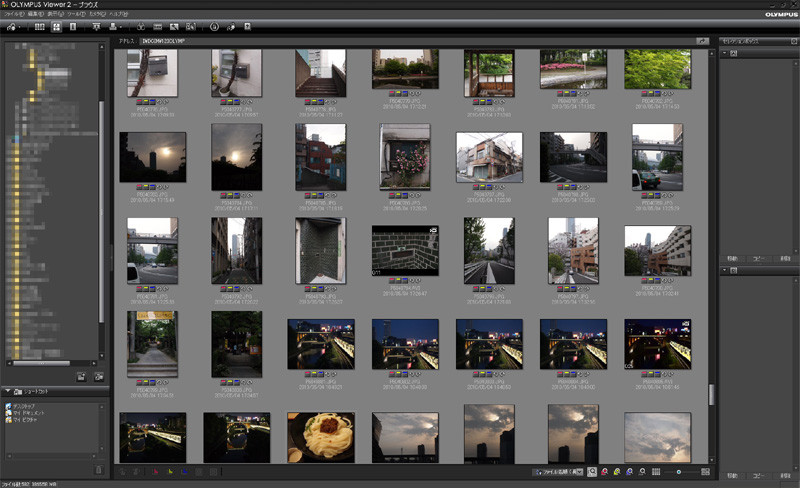Apply red tag from bottom toolbar
Image resolution: width=800 pixels, height=488 pixels.
(x=155, y=472)
